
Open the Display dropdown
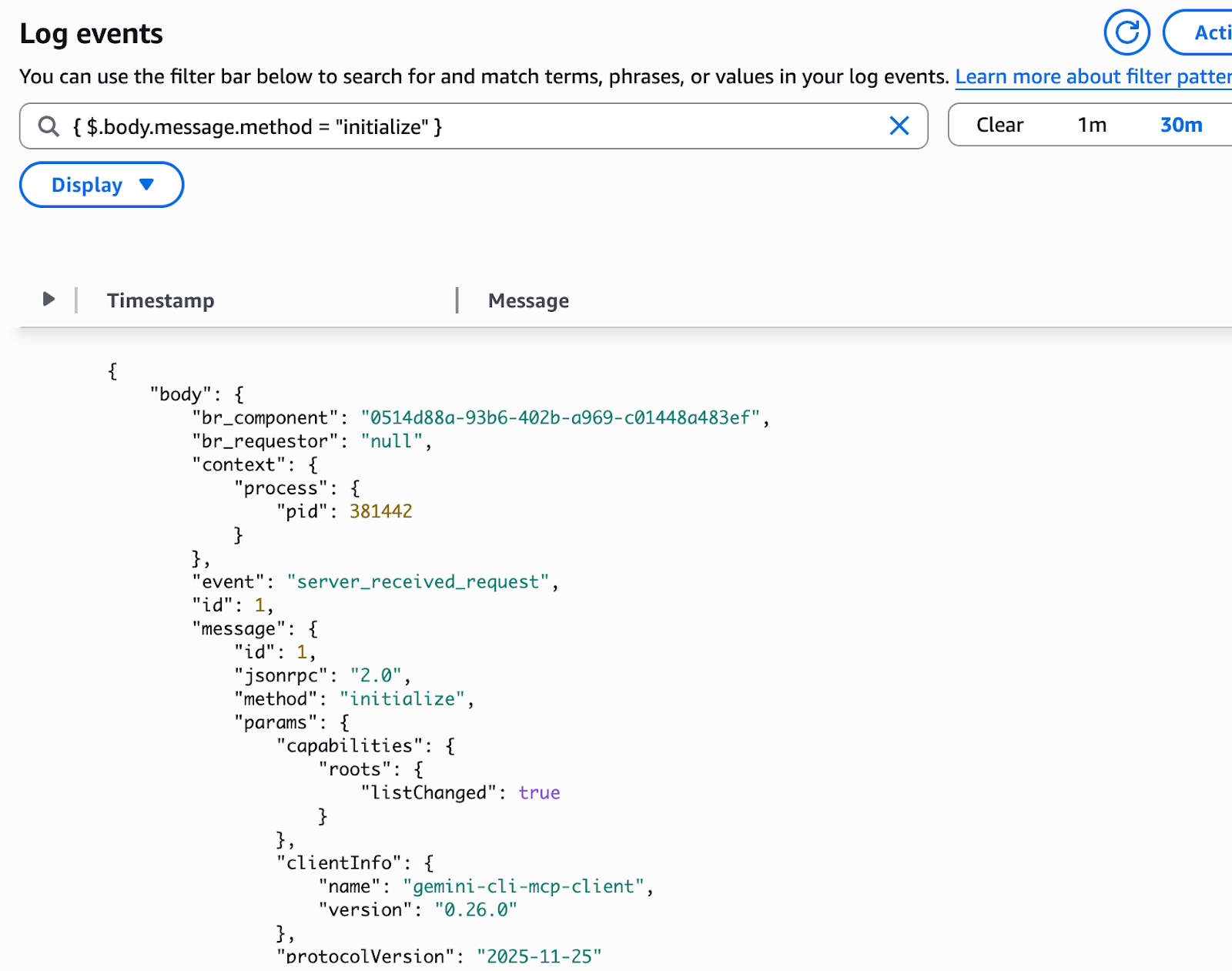pyautogui.click(x=102, y=185)
